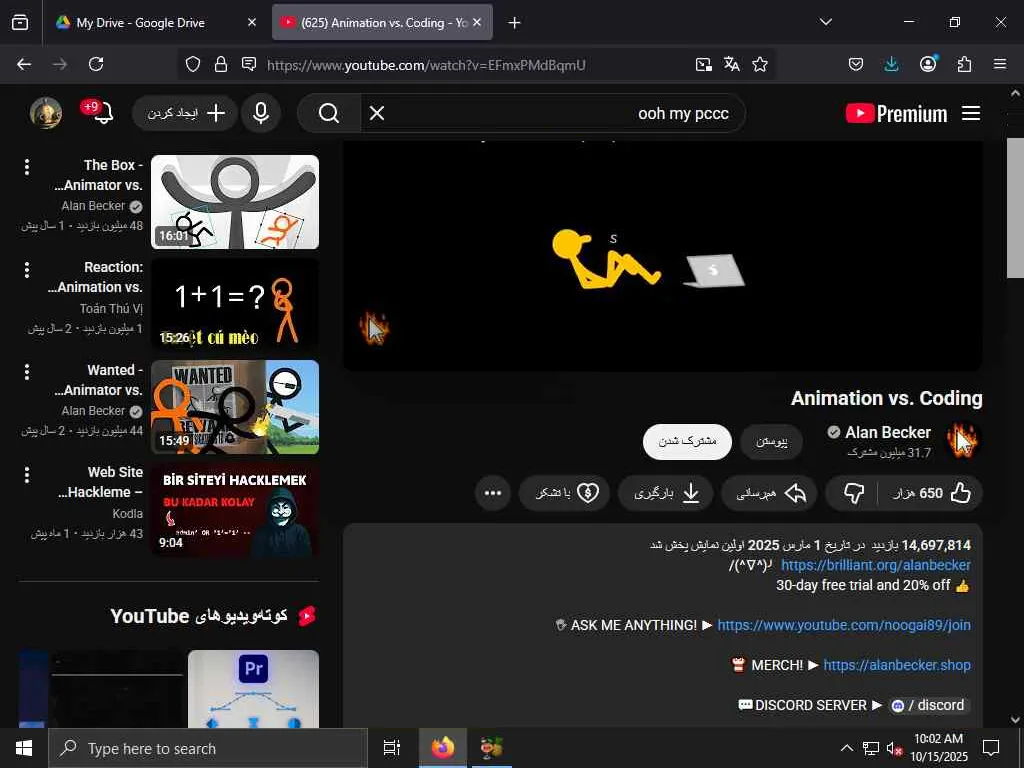1024x768 pixels.
Task: Click the Create (ایجاد کردن) button
Action: point(185,113)
